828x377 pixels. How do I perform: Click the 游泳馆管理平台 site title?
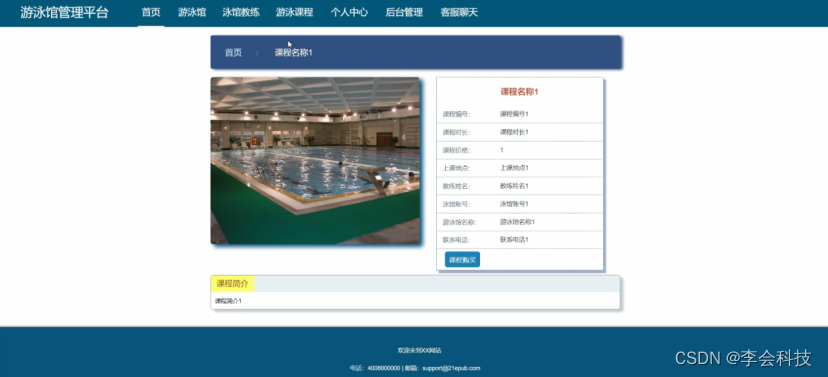tap(64, 13)
